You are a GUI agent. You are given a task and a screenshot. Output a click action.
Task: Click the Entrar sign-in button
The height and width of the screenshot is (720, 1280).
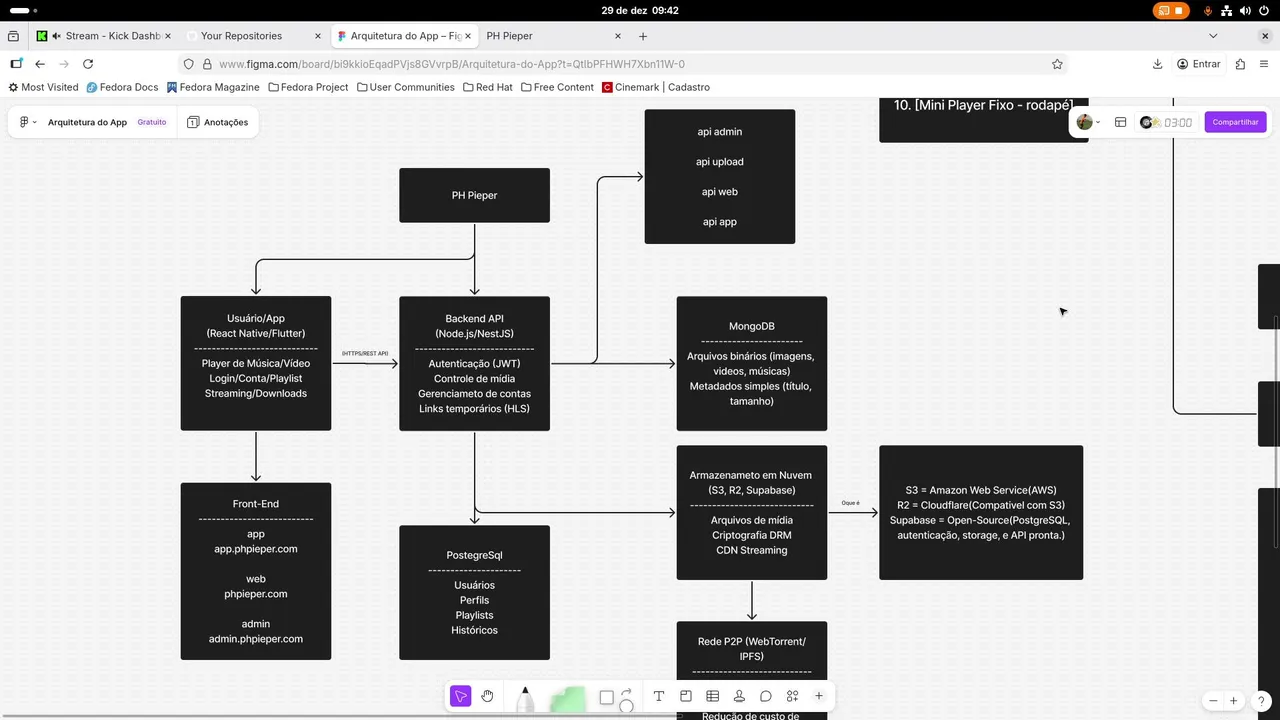1199,64
